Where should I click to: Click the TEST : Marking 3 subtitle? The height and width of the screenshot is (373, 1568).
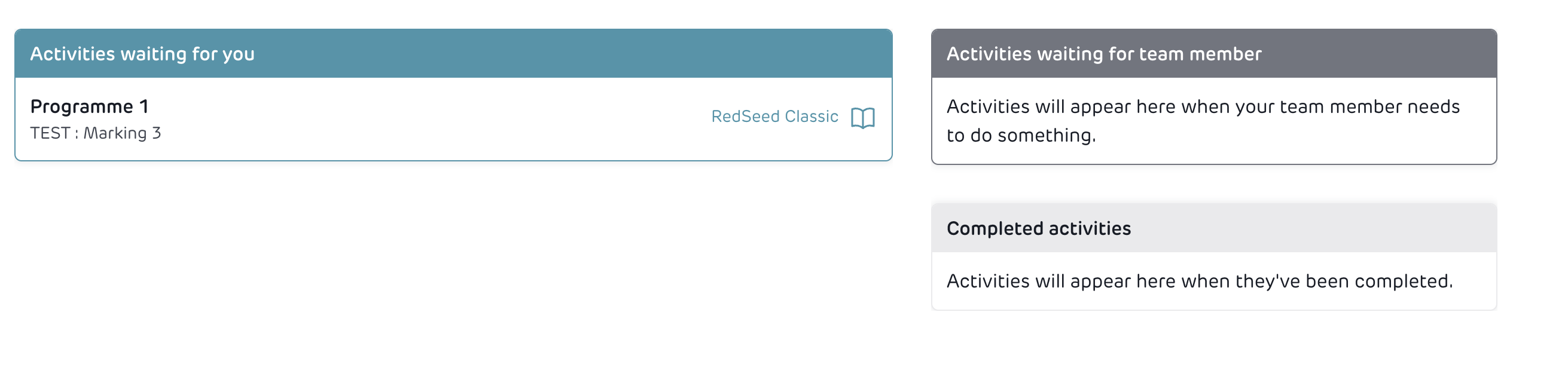[x=96, y=133]
